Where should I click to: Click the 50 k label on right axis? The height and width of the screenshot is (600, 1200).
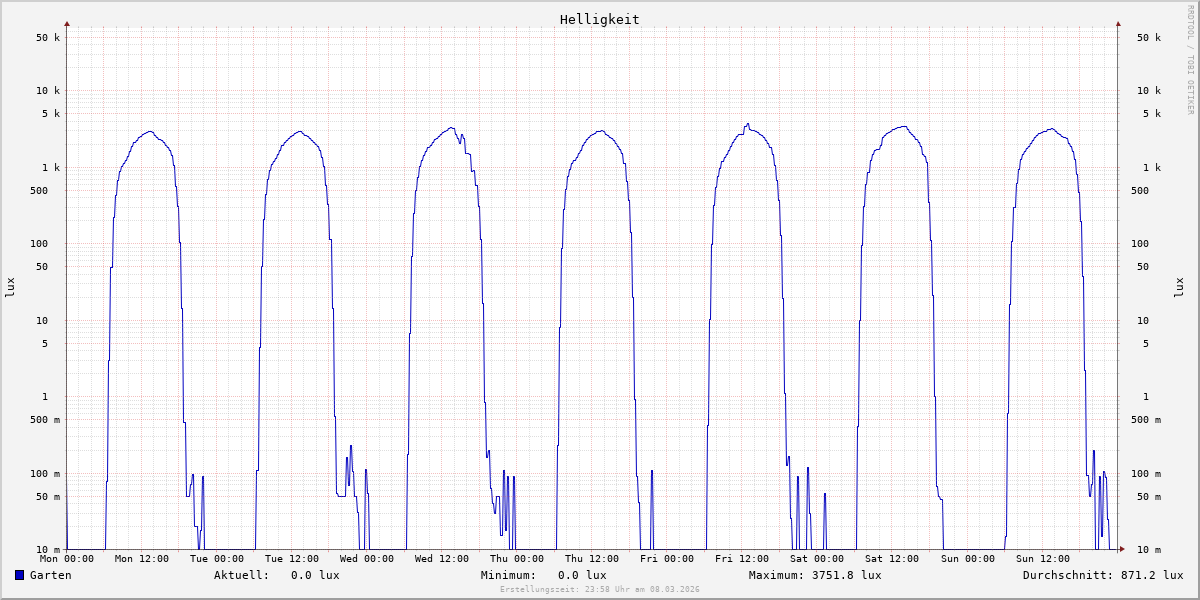tap(1149, 38)
